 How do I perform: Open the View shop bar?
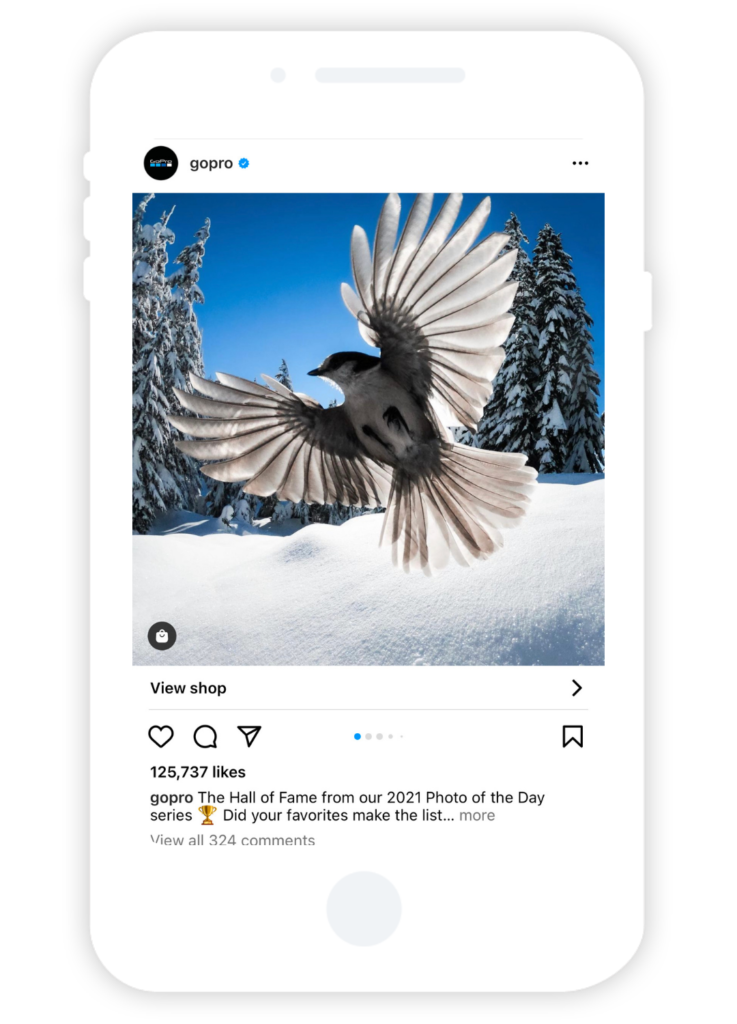pyautogui.click(x=368, y=688)
